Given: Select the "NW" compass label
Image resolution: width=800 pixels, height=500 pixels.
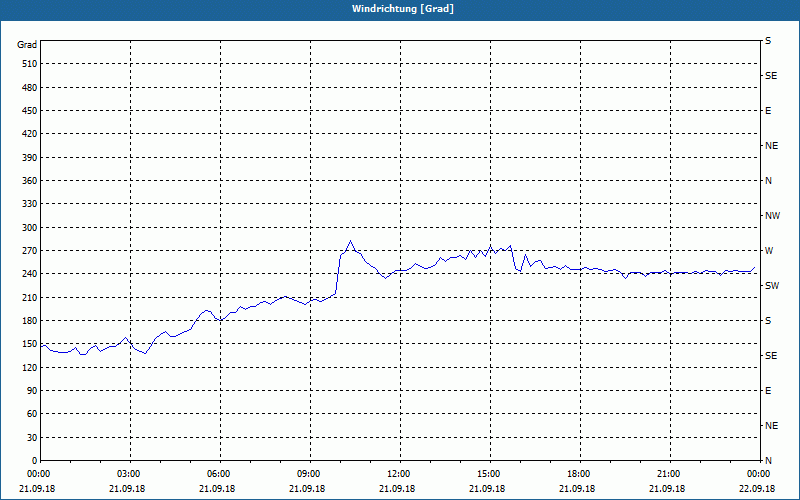Looking at the screenshot, I should click(x=772, y=216).
